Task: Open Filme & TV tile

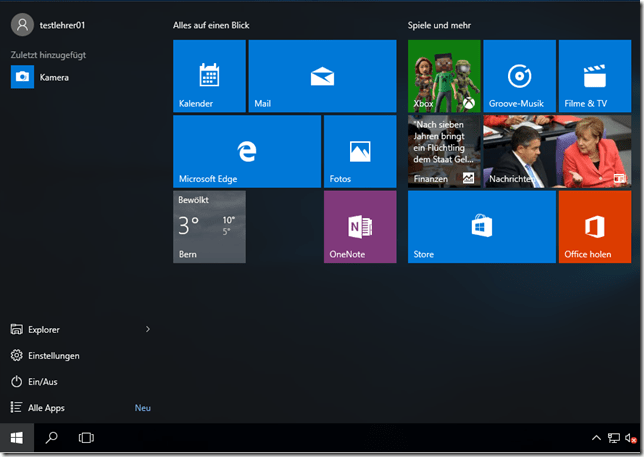Action: point(594,76)
